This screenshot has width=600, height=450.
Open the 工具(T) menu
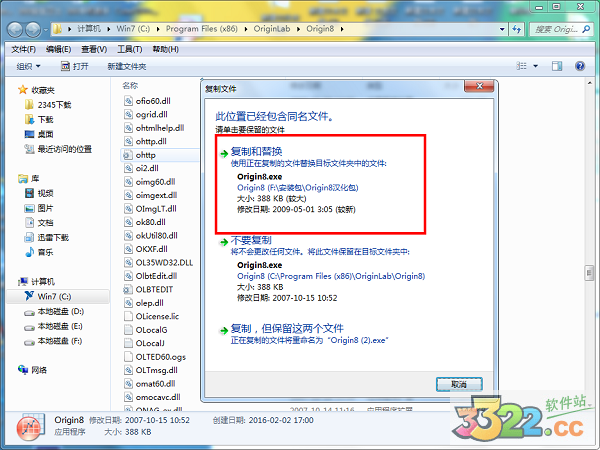[130, 49]
